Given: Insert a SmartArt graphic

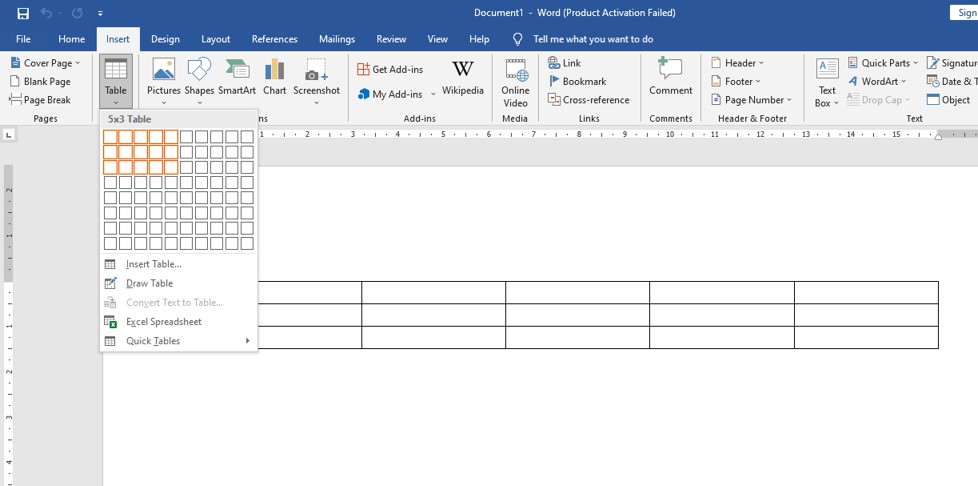Looking at the screenshot, I should click(237, 77).
